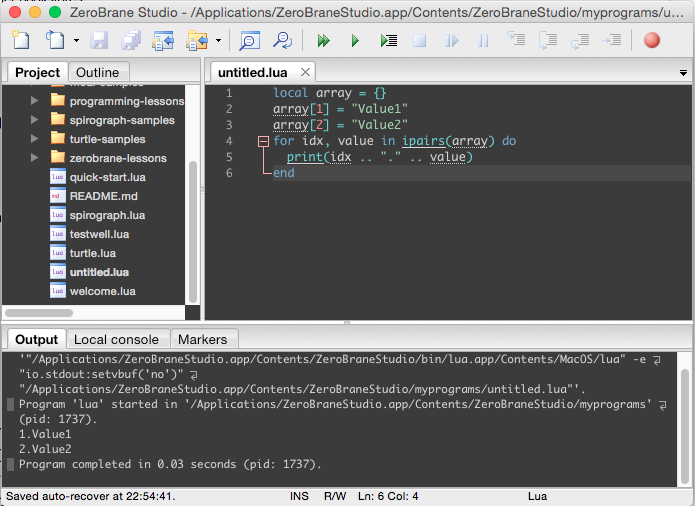This screenshot has height=506, width=695.
Task: Collapse the for-loop code fold marker
Action: click(263, 141)
